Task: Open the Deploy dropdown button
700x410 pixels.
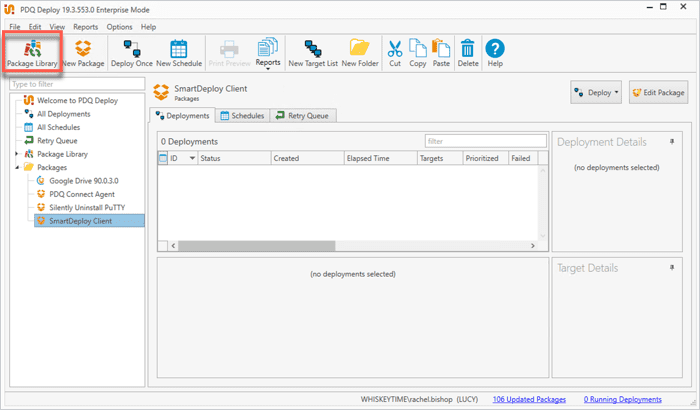Action: pyautogui.click(x=596, y=92)
